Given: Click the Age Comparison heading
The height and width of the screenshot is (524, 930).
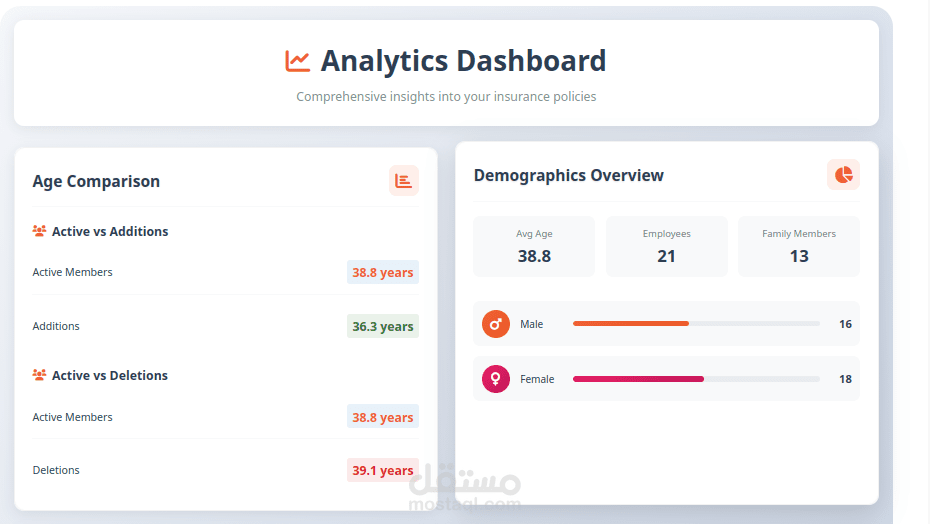Looking at the screenshot, I should tap(96, 181).
